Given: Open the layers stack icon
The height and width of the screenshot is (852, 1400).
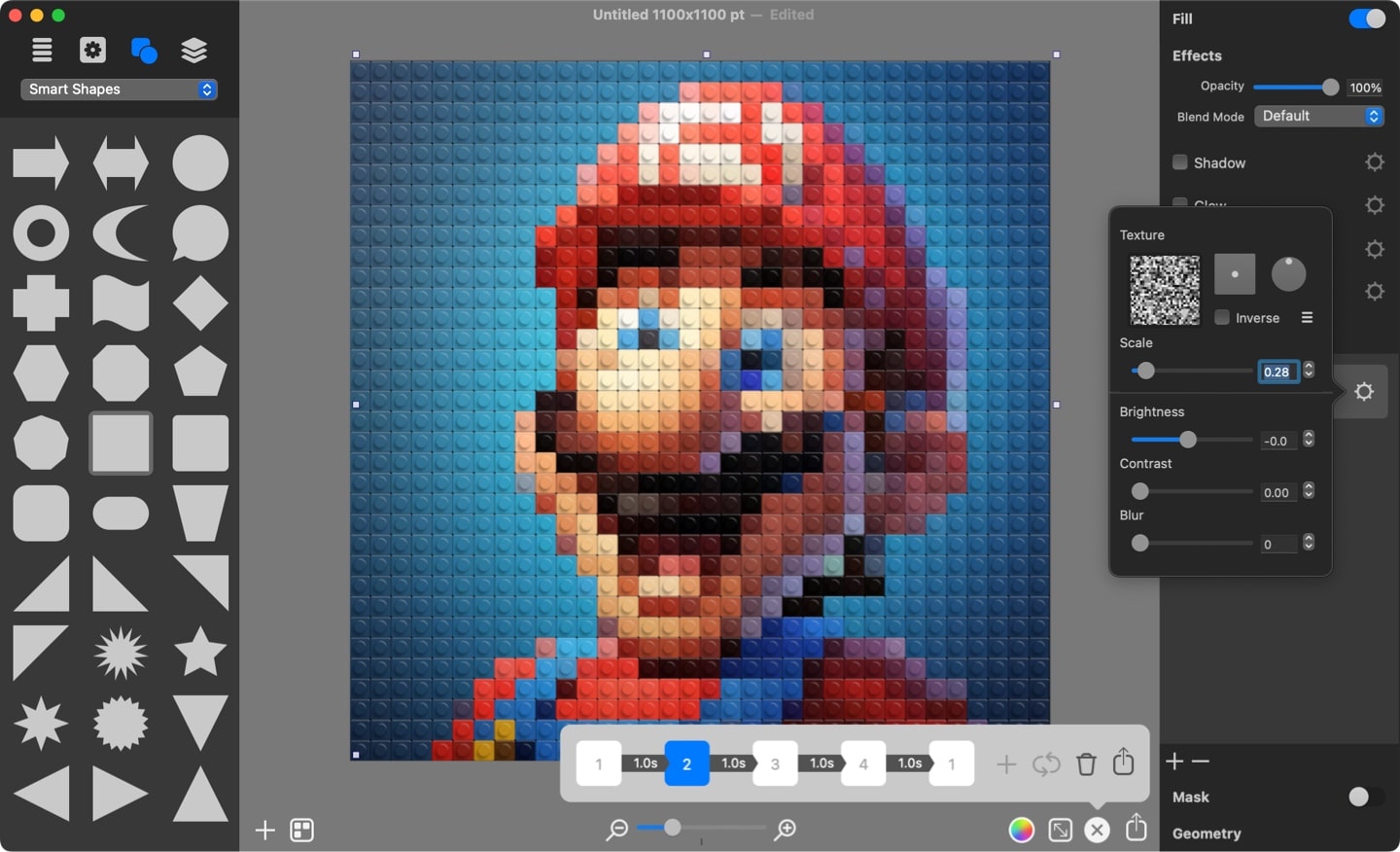Looking at the screenshot, I should point(194,50).
